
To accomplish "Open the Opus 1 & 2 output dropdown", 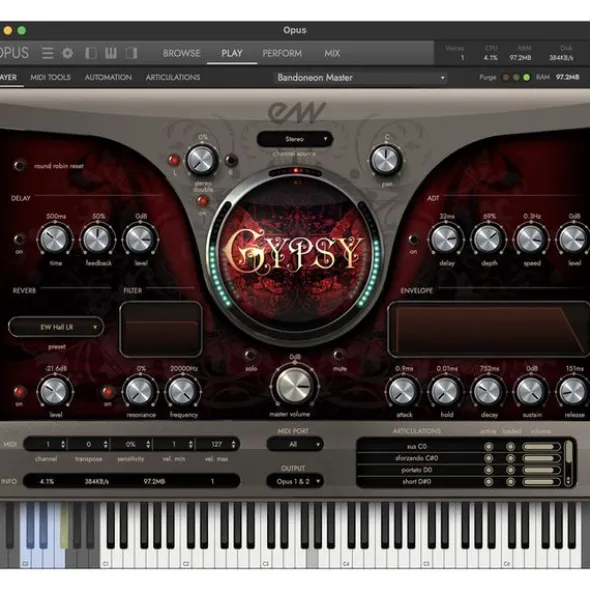I will (x=294, y=481).
